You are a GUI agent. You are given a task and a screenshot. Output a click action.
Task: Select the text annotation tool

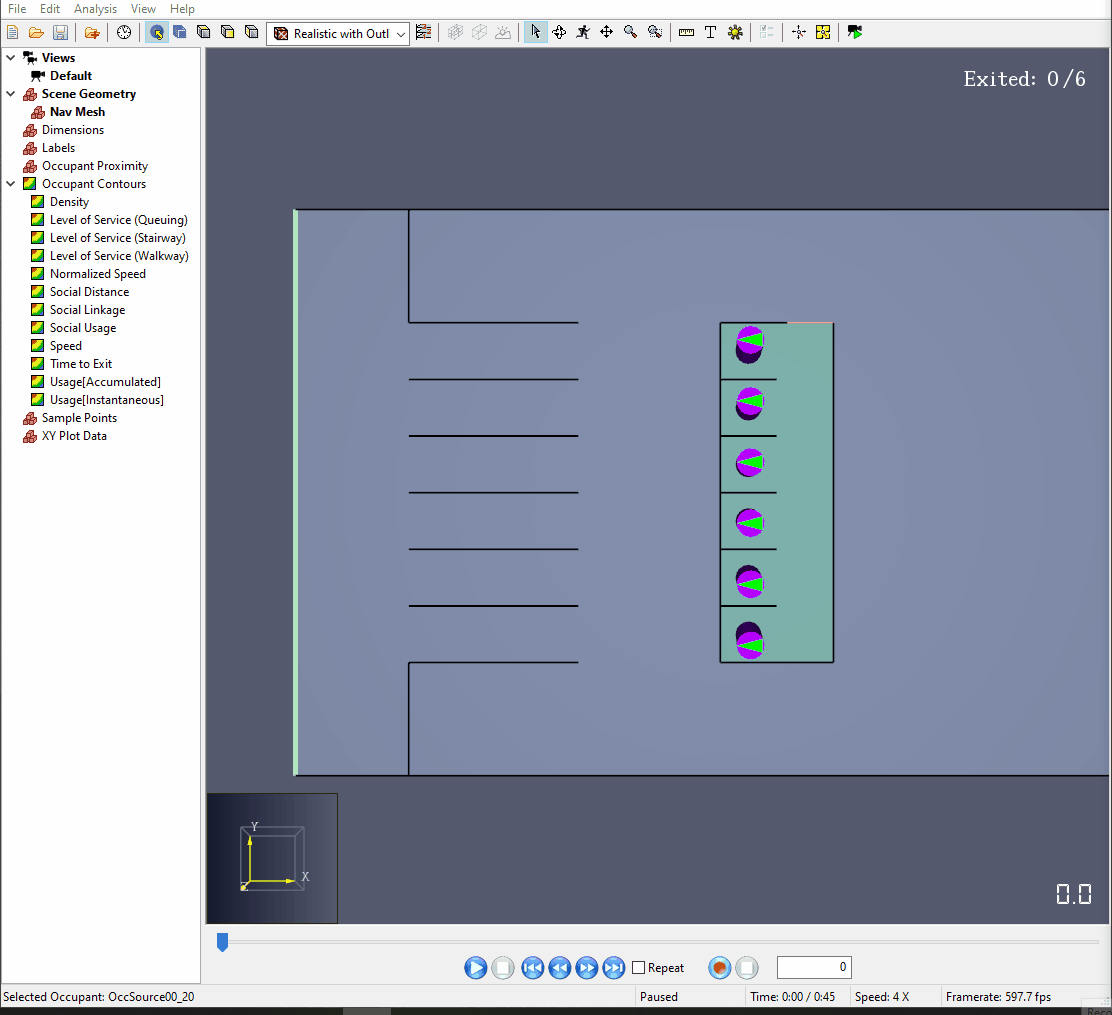[x=710, y=33]
